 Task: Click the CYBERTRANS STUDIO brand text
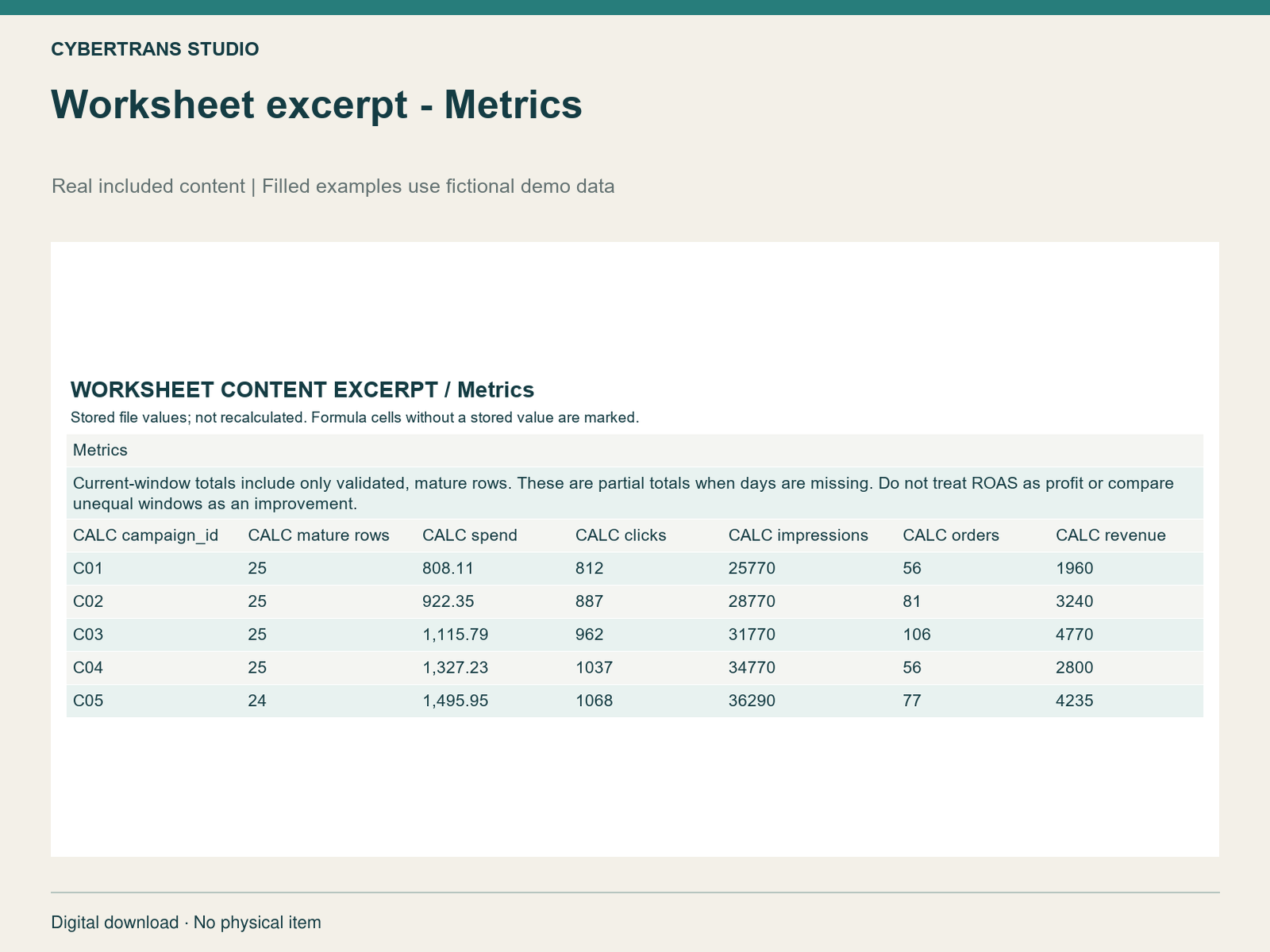155,49
